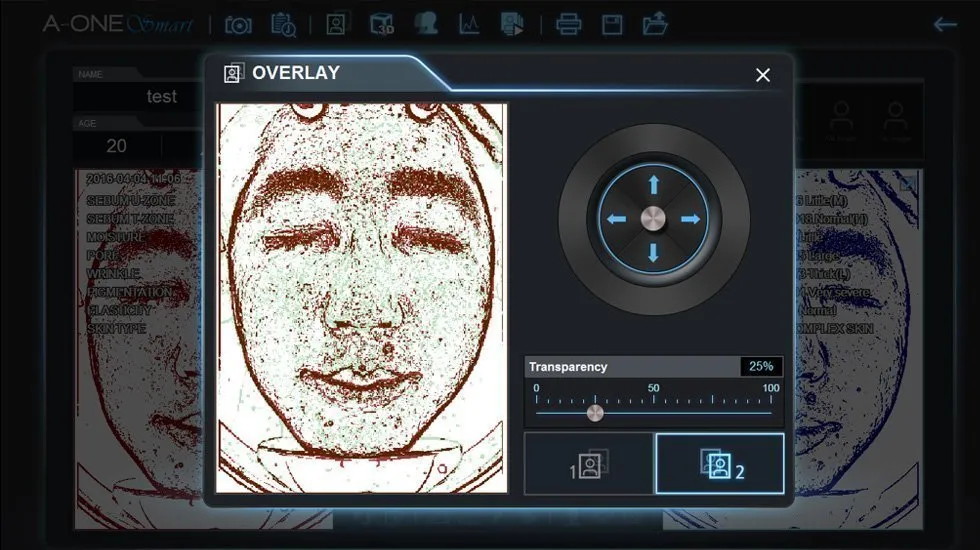The width and height of the screenshot is (980, 550).
Task: Click the open folder export icon
Action: (655, 24)
